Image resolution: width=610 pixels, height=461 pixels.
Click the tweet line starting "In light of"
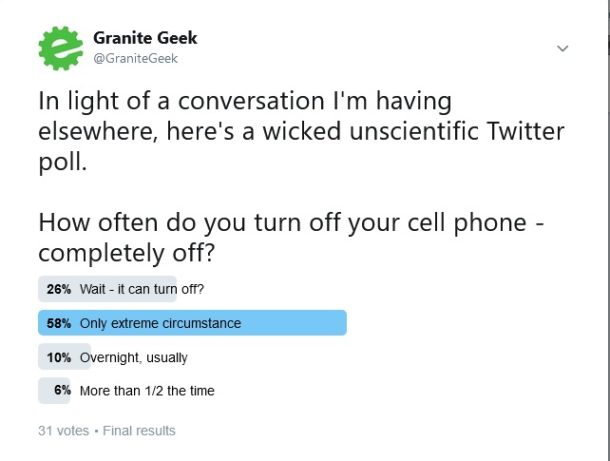tap(245, 103)
